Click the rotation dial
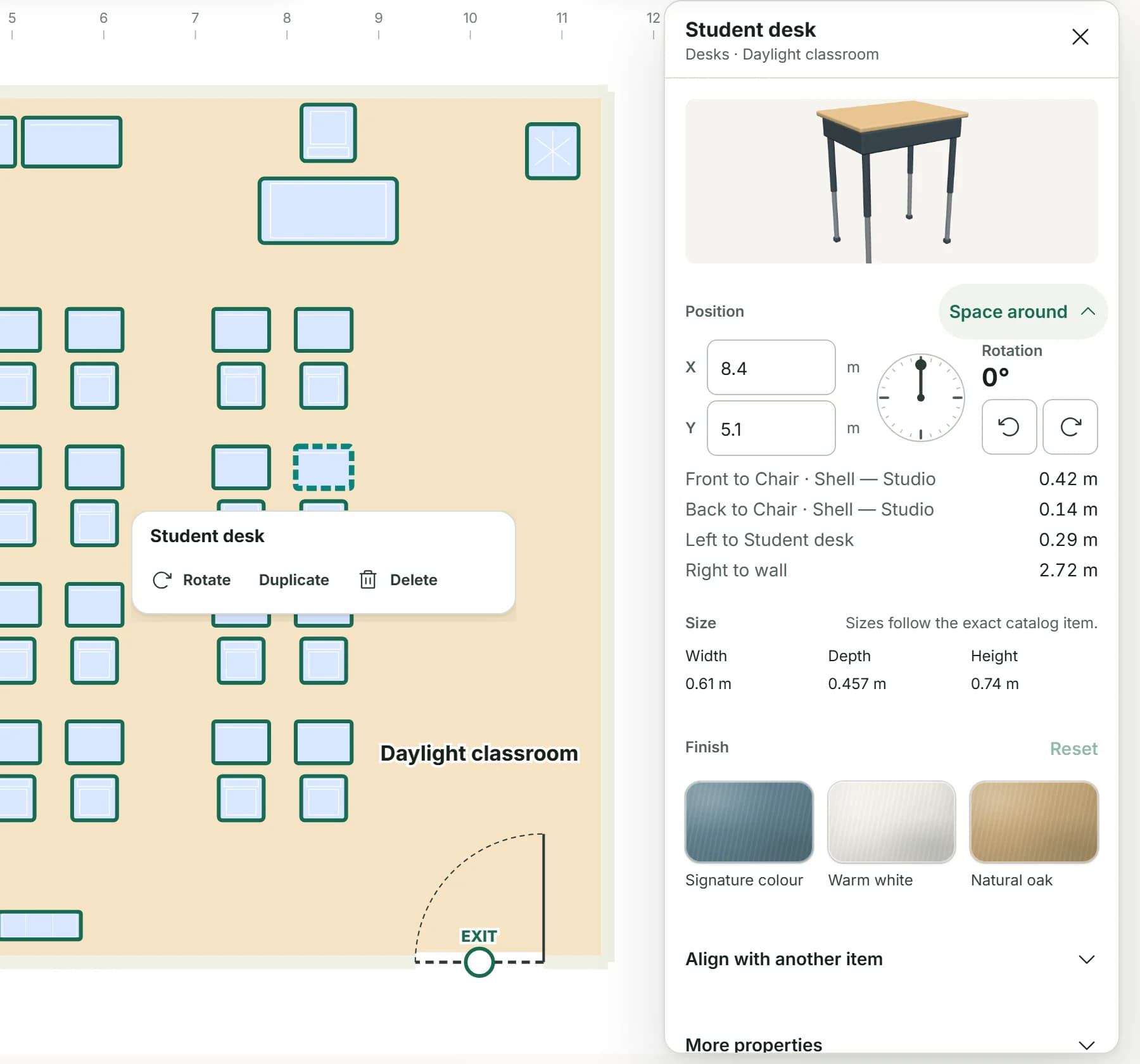 coord(920,398)
